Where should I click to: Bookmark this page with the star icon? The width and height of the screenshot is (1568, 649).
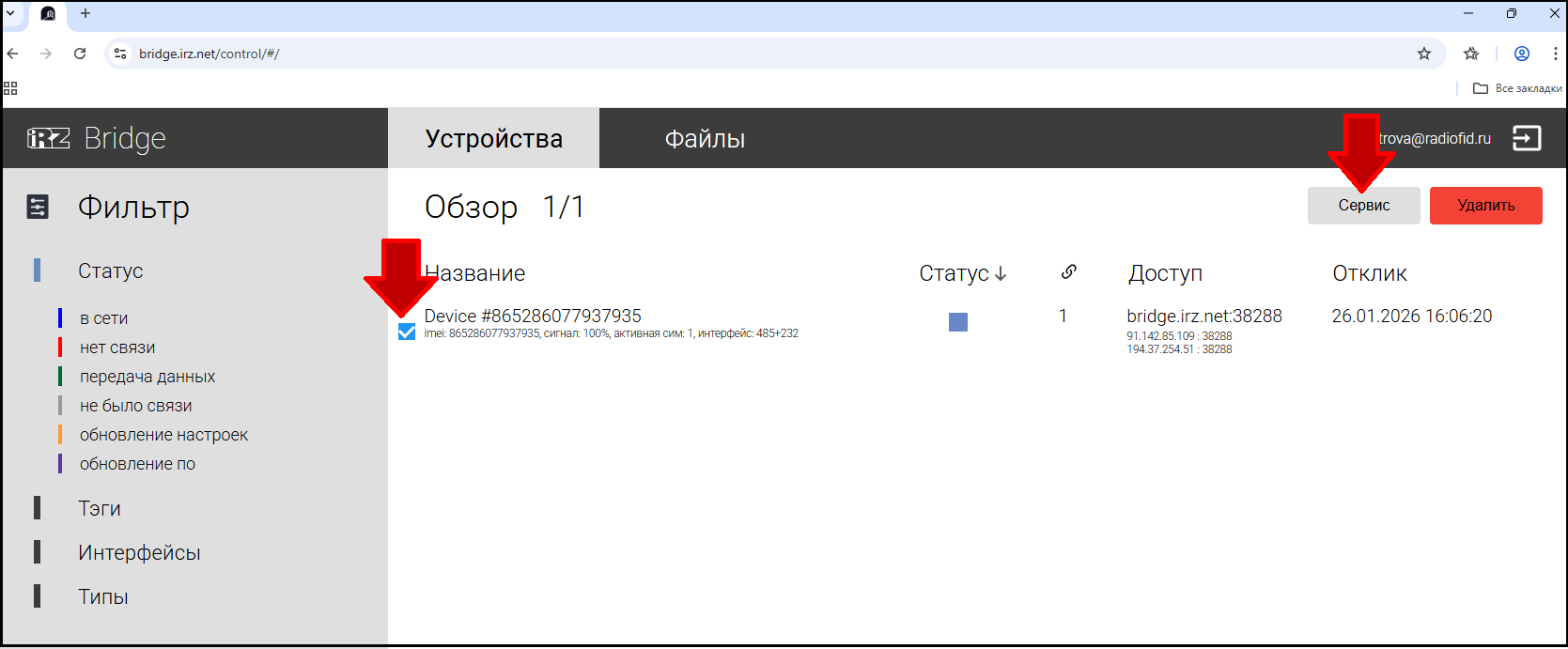(x=1424, y=54)
